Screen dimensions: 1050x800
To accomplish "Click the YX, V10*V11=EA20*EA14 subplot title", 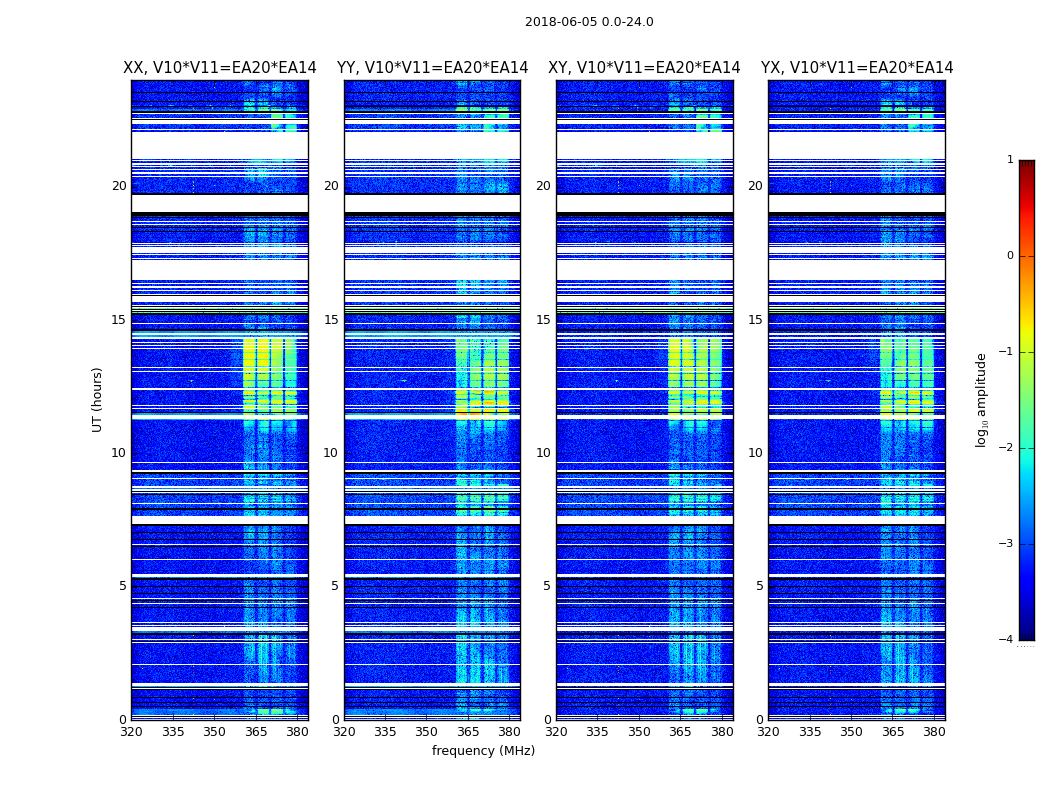I will pyautogui.click(x=857, y=68).
